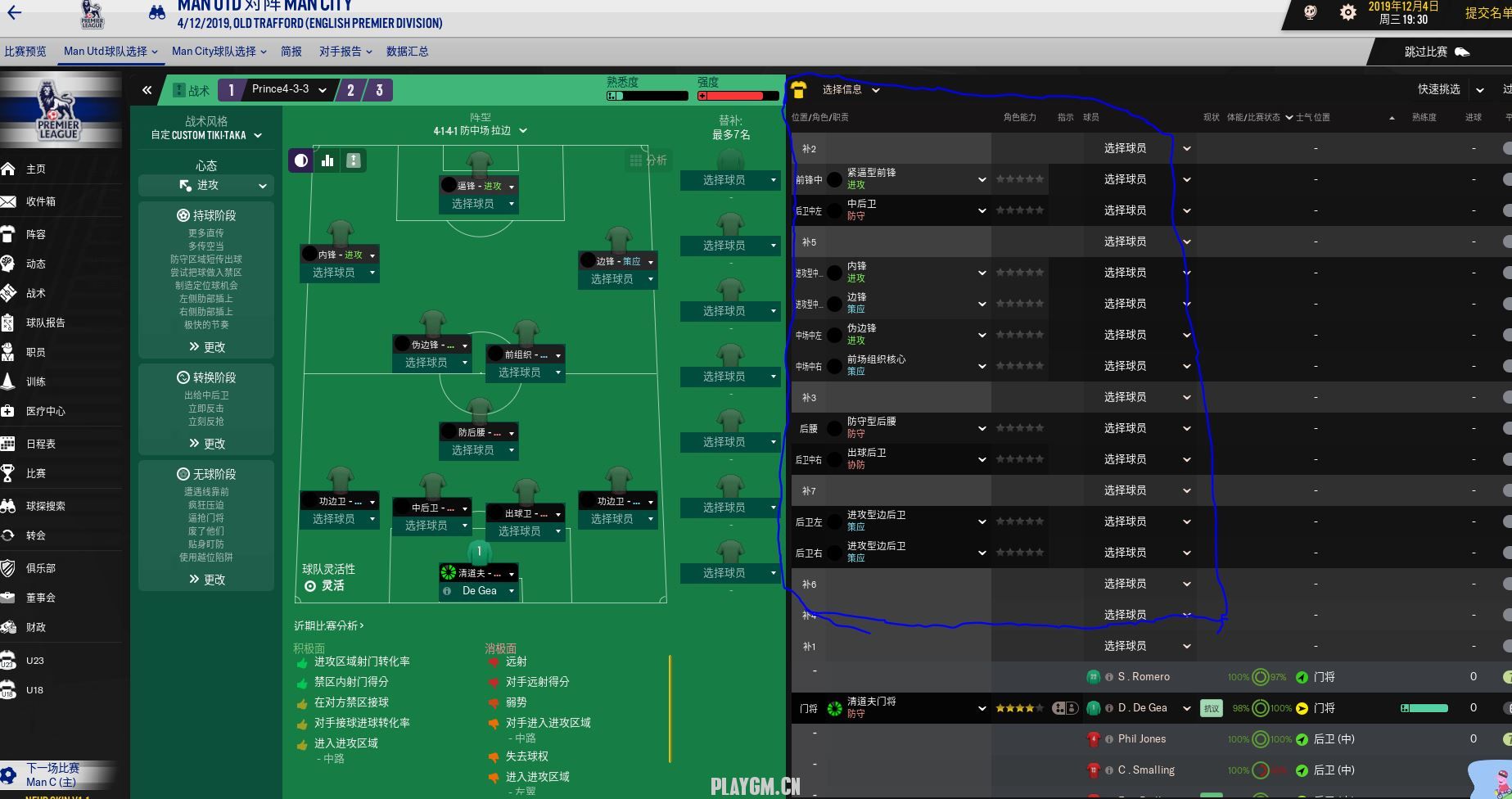Open 球队报告 team report in sidebar
Image resolution: width=1512 pixels, height=799 pixels.
tap(46, 323)
